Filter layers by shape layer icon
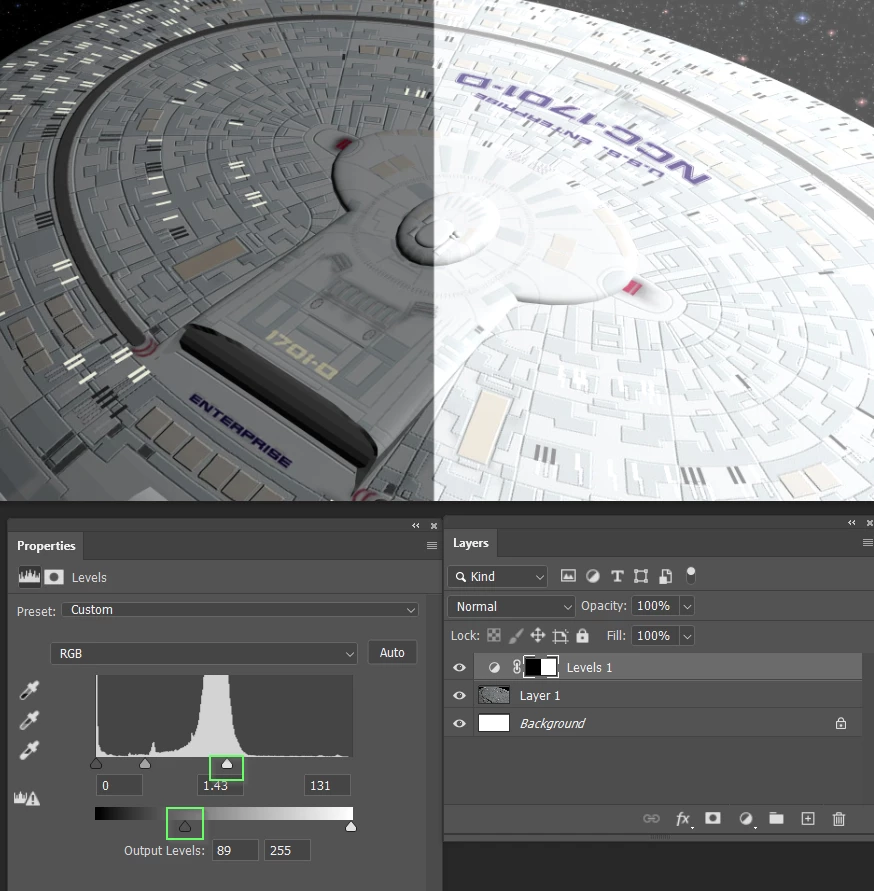The width and height of the screenshot is (874, 891). click(641, 576)
